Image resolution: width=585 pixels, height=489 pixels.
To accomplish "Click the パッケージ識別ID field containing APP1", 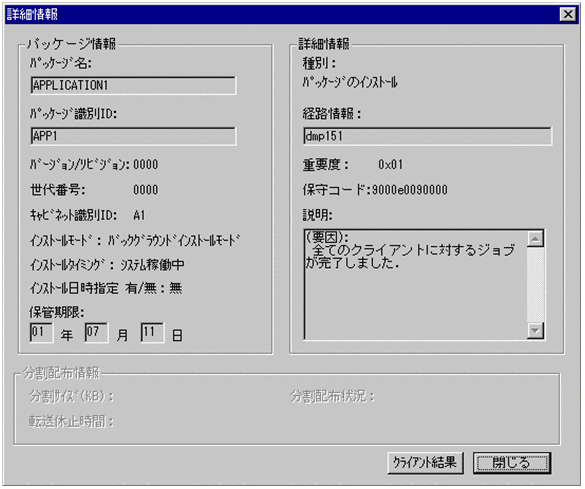I will 133,136.
